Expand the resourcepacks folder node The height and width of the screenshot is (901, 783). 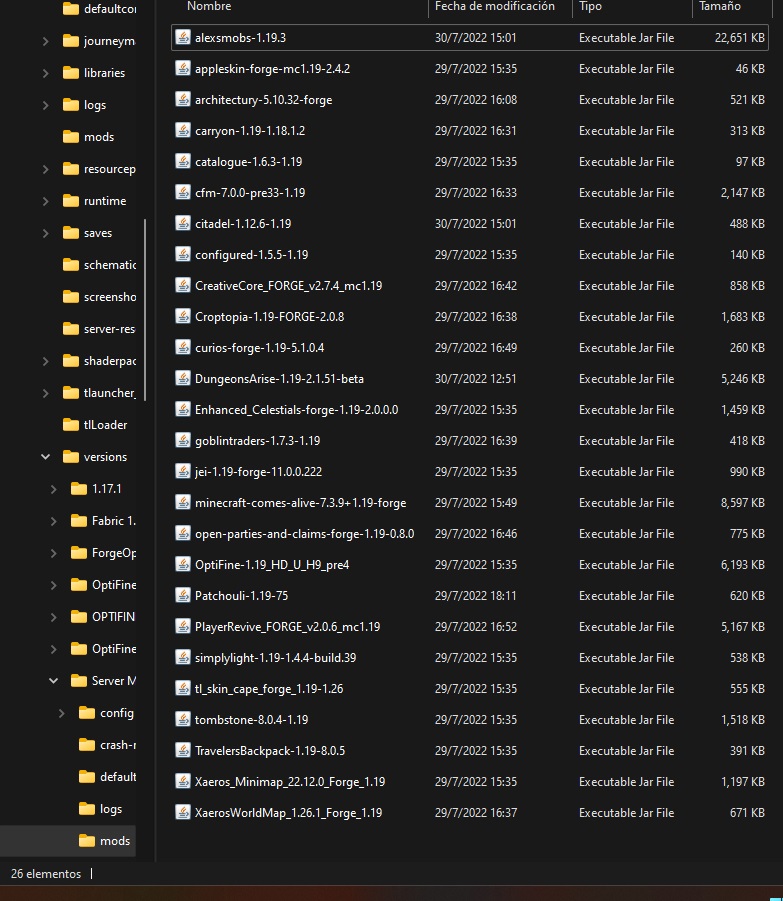[45, 170]
